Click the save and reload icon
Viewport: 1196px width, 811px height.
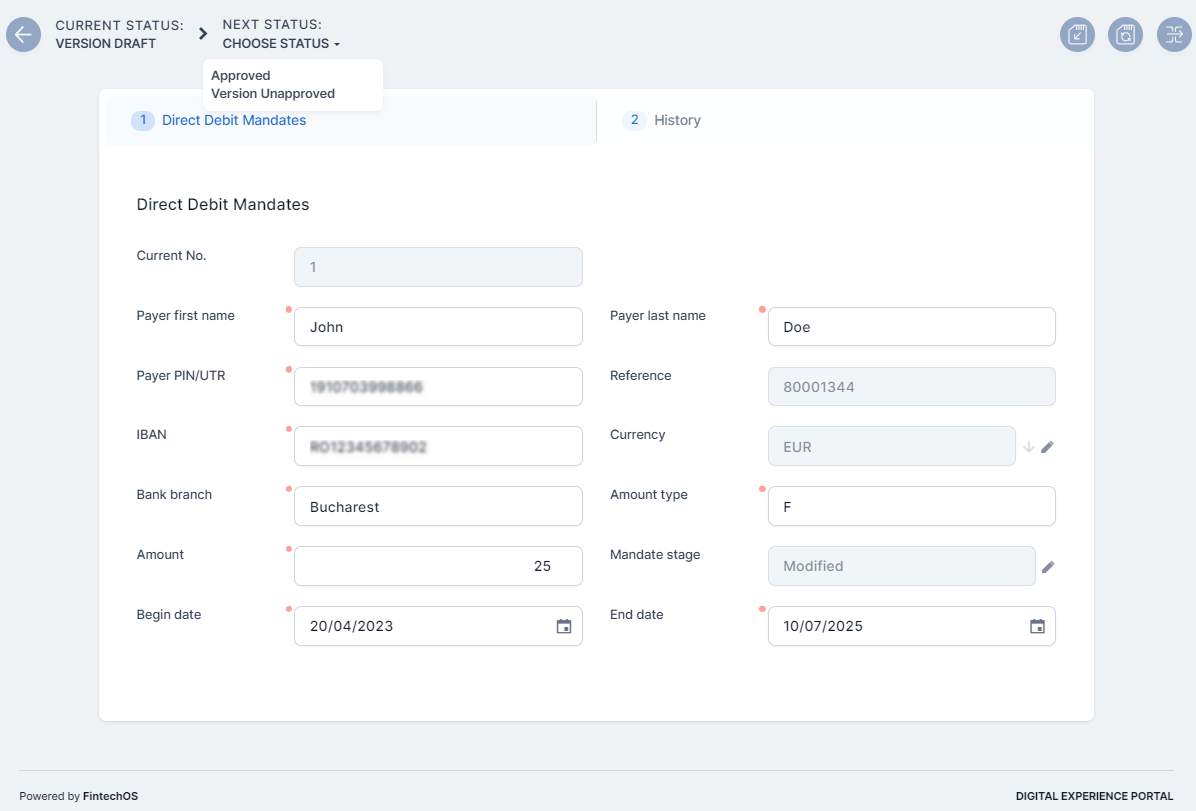(1125, 35)
